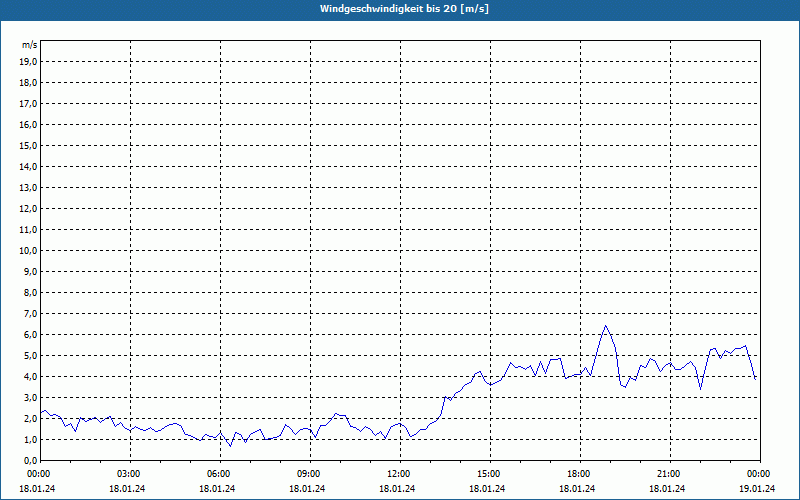Click the 18.01.24 date under 09:00
800x500 pixels.
coord(307,488)
